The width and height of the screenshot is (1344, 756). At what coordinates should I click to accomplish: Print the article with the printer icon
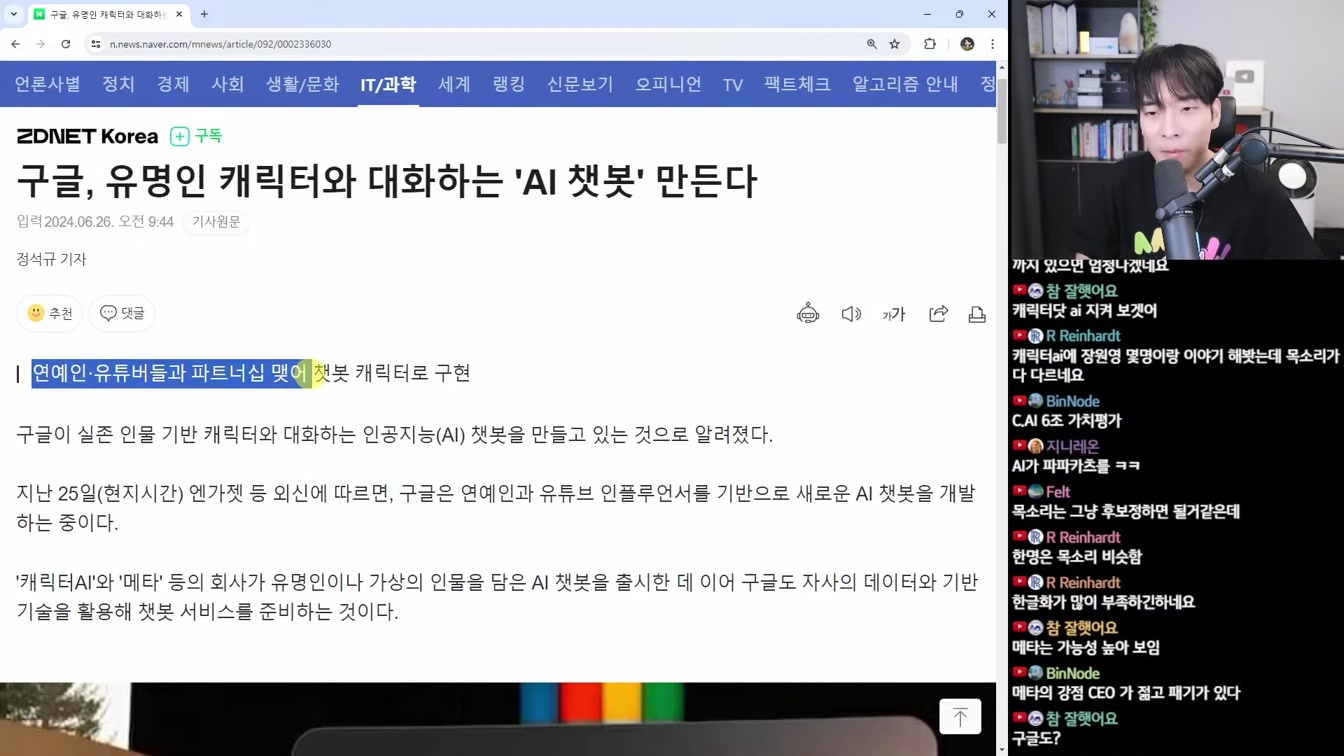point(977,314)
